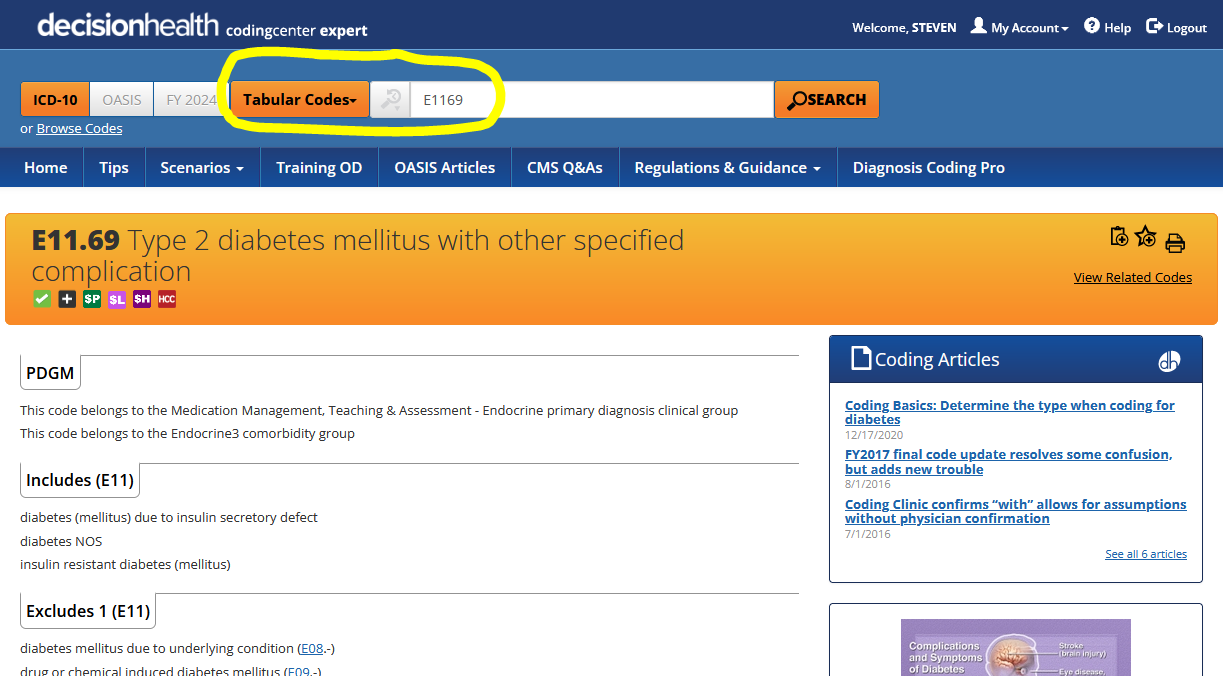Screen dimensions: 1223x676
Task: Switch to the OASIS code set
Action: point(122,100)
